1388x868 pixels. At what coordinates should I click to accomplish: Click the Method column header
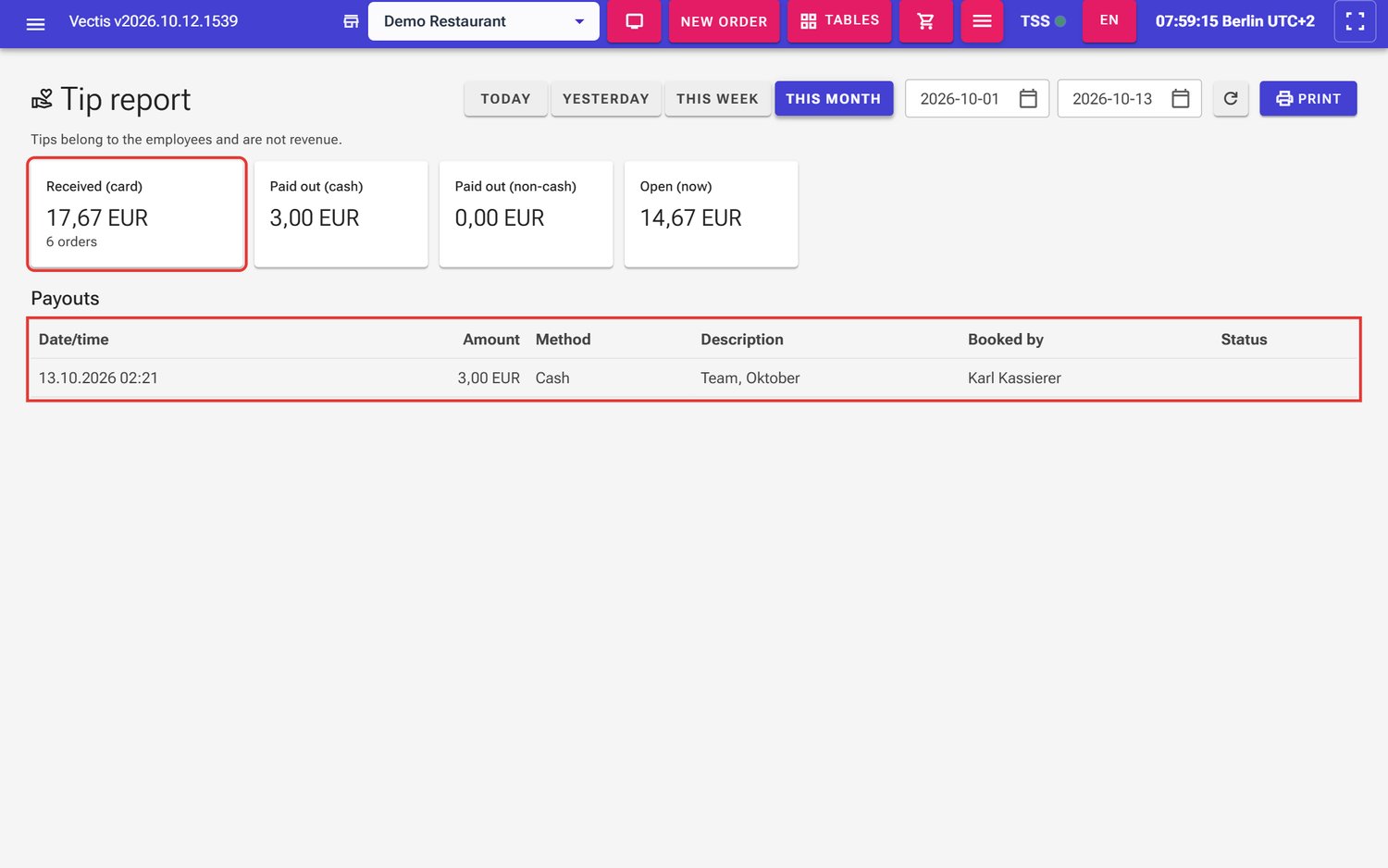[563, 340]
